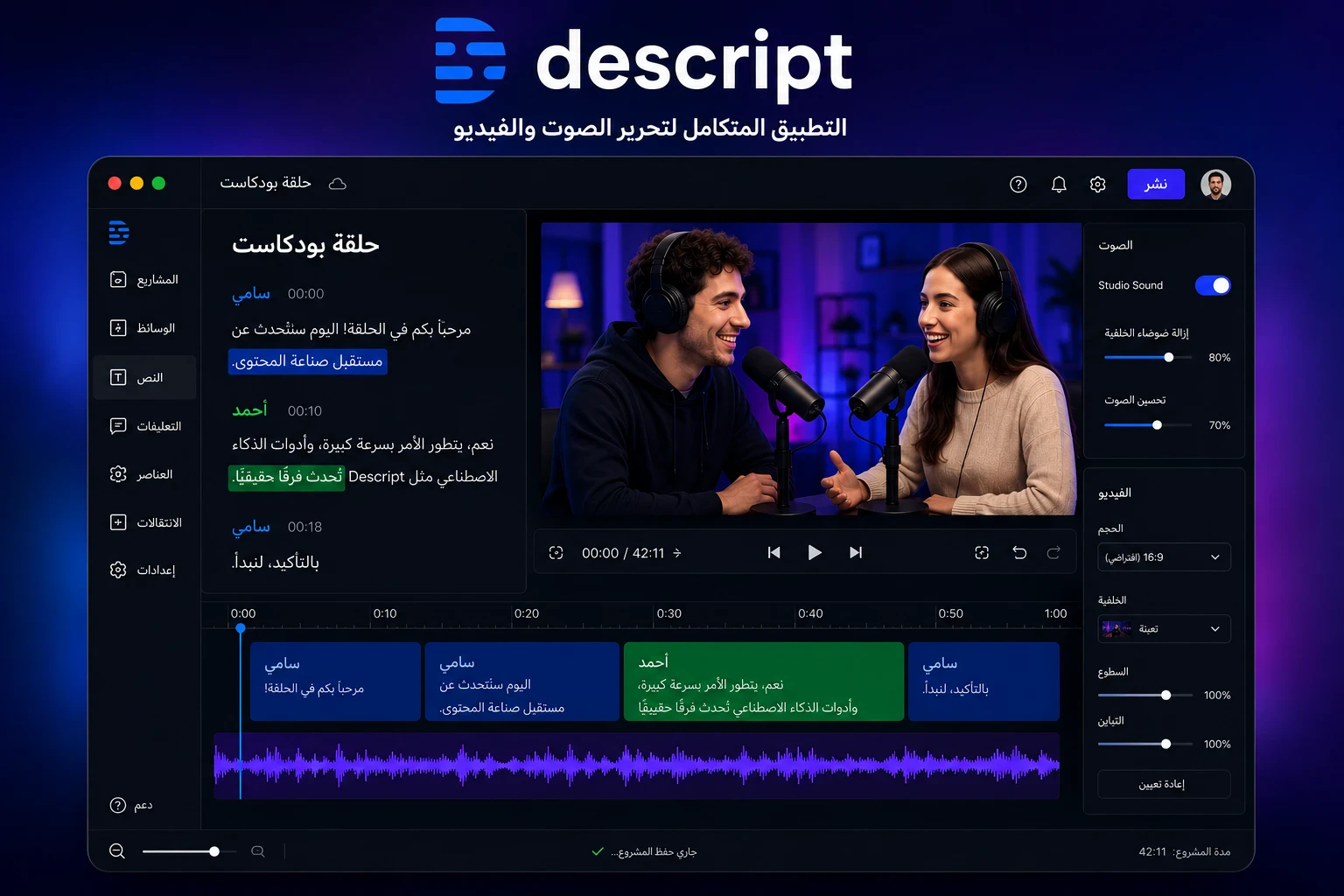Click the purple audio waveform track
The width and height of the screenshot is (1344, 896).
coord(637,766)
